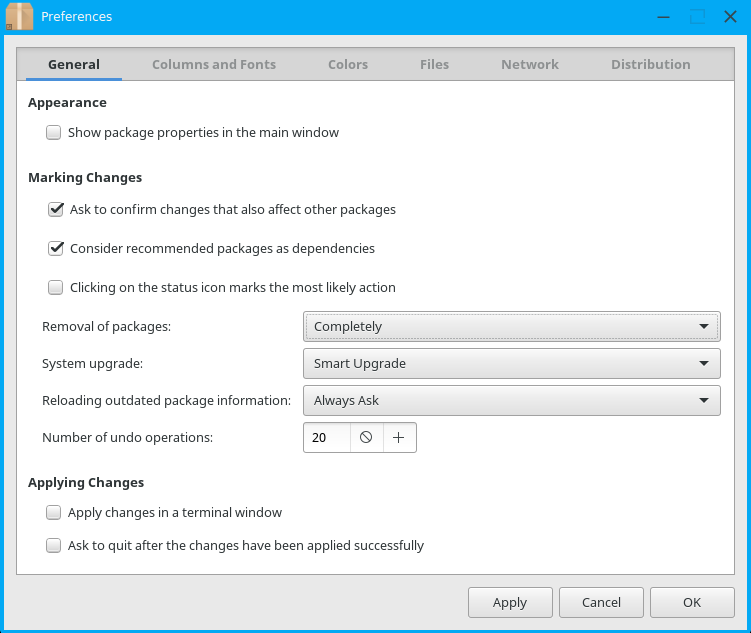Viewport: 751px width, 633px height.
Task: Decrease the number of undo operations
Action: coord(366,438)
